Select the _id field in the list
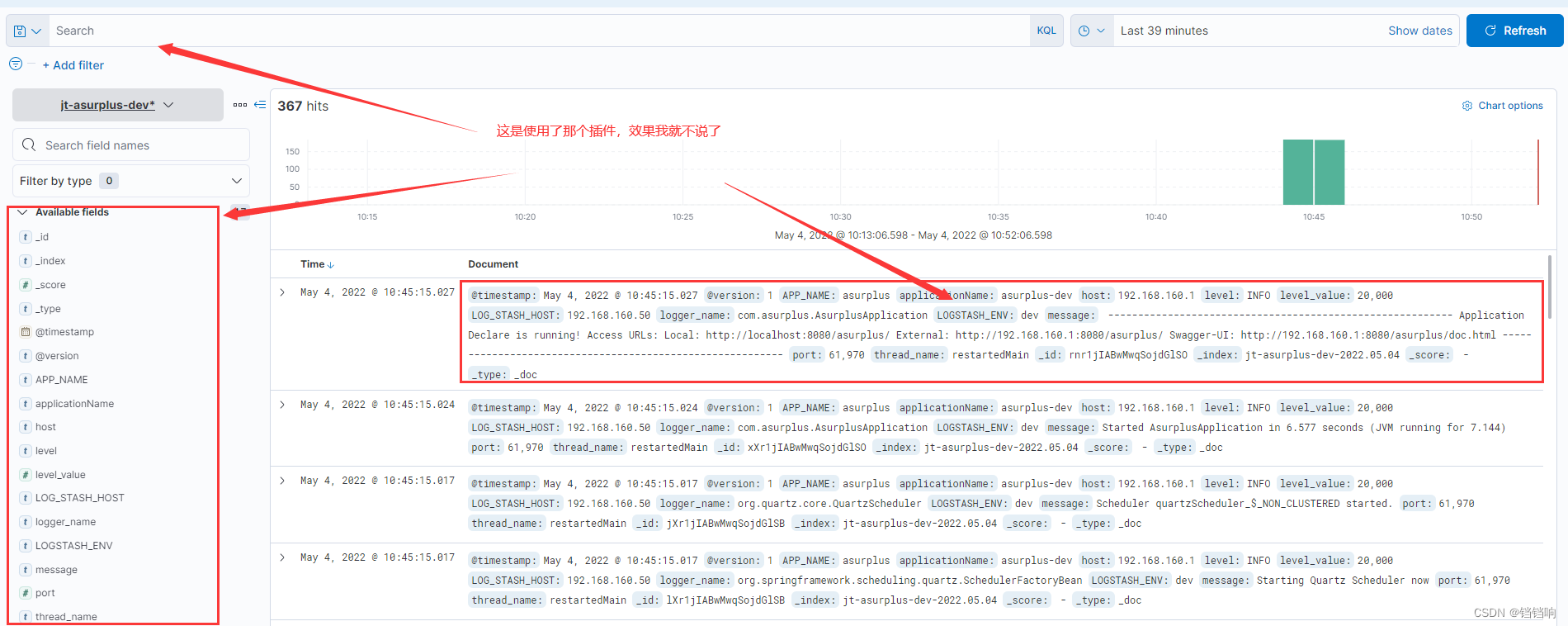1568x626 pixels. tap(42, 237)
